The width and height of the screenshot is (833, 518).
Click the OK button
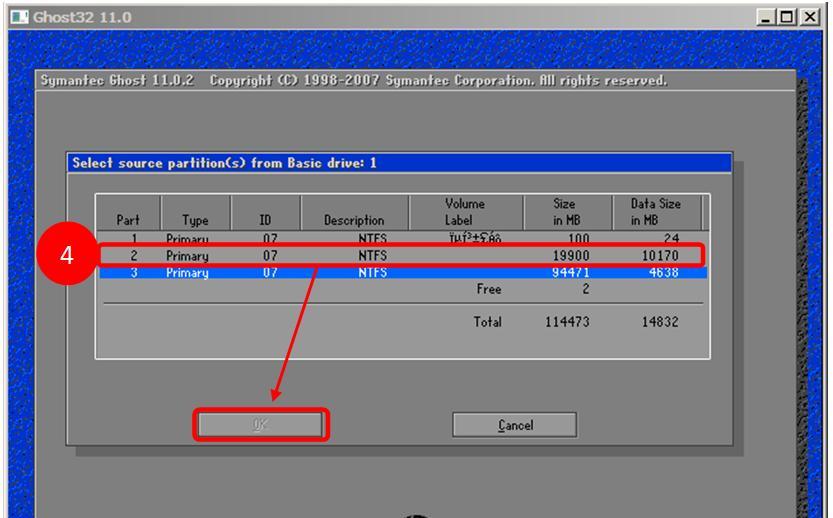(260, 424)
